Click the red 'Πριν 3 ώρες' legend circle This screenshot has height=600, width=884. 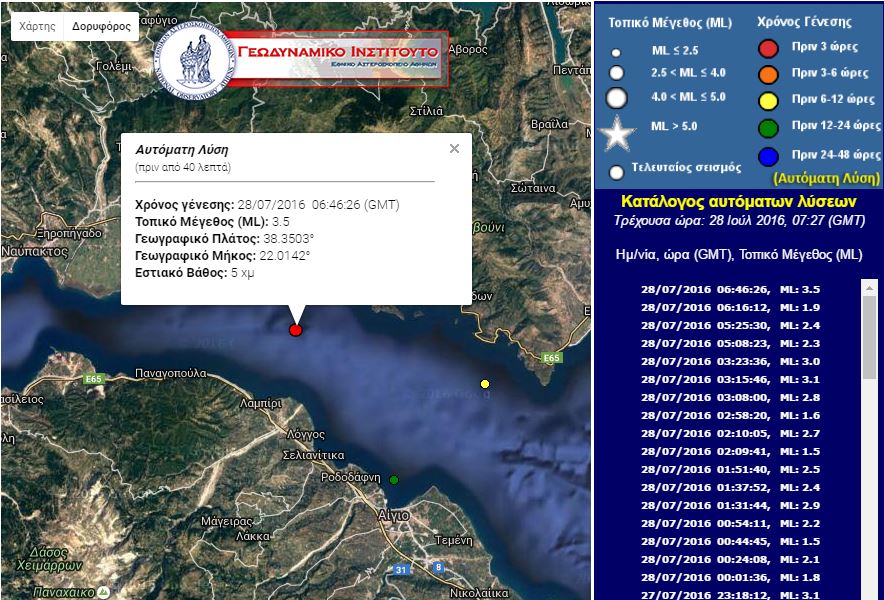coord(767,47)
